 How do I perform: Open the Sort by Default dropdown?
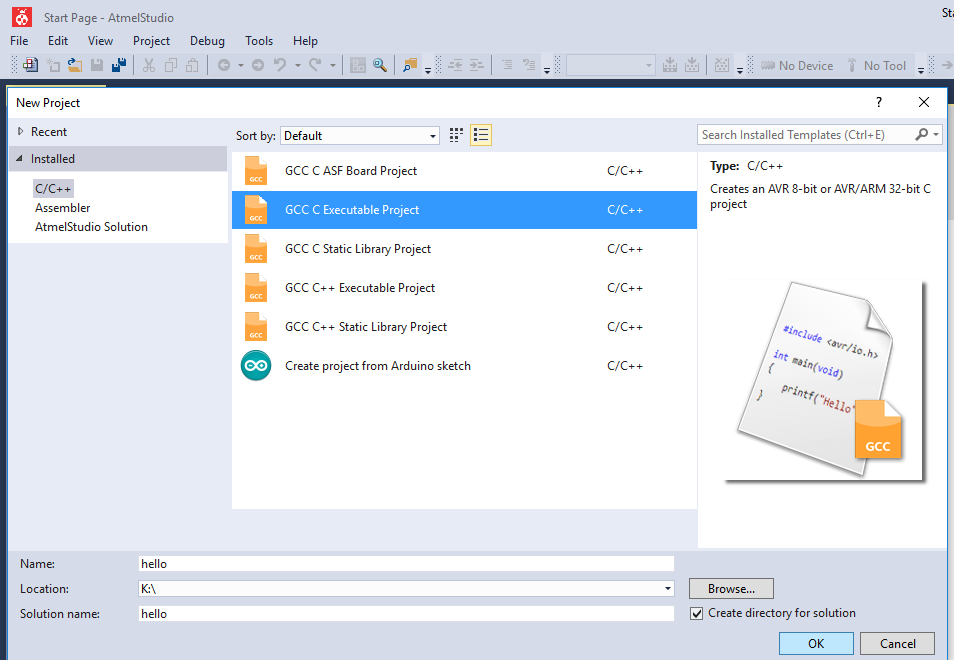tap(360, 136)
